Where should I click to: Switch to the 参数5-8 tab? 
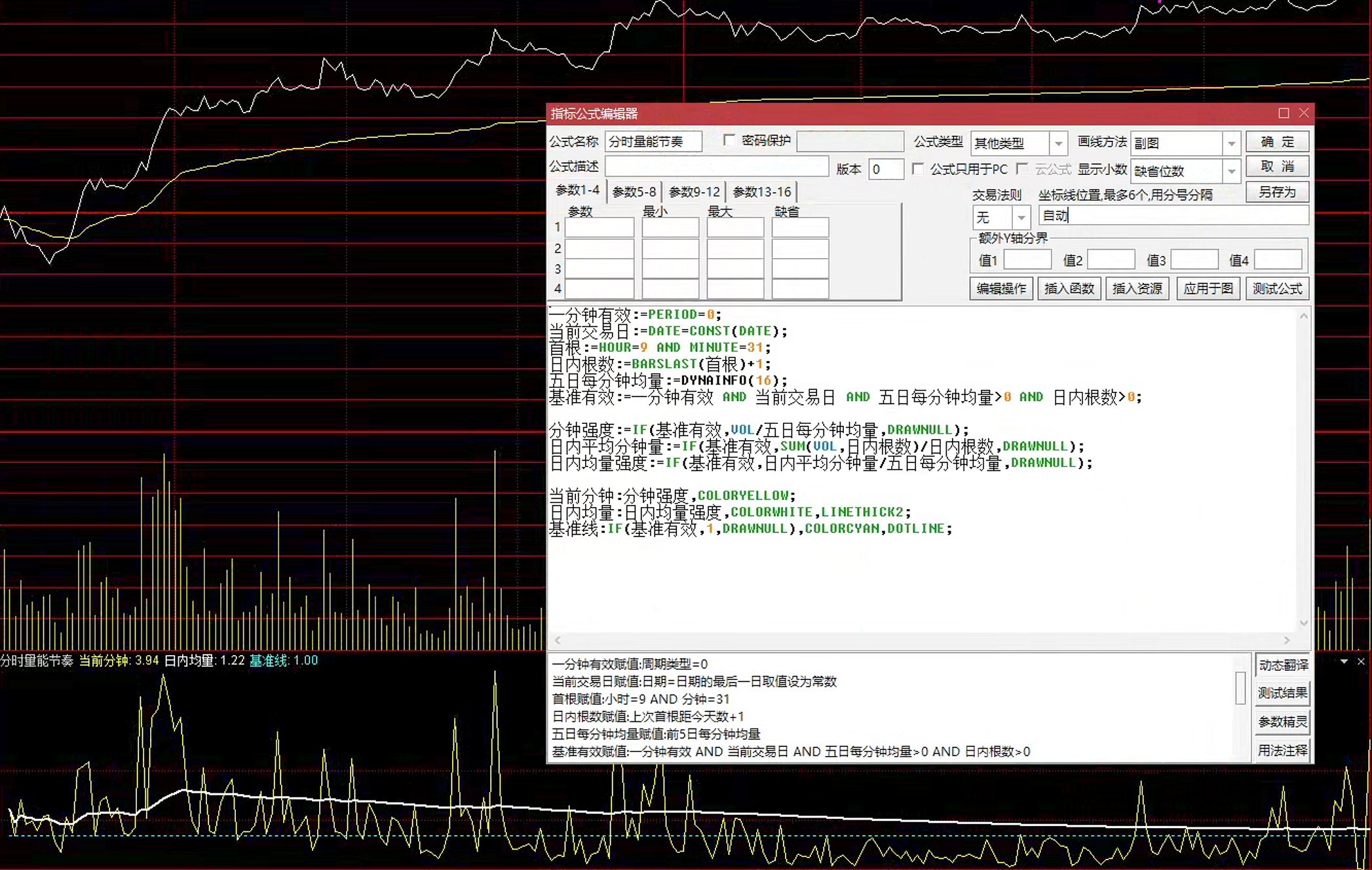(x=634, y=191)
